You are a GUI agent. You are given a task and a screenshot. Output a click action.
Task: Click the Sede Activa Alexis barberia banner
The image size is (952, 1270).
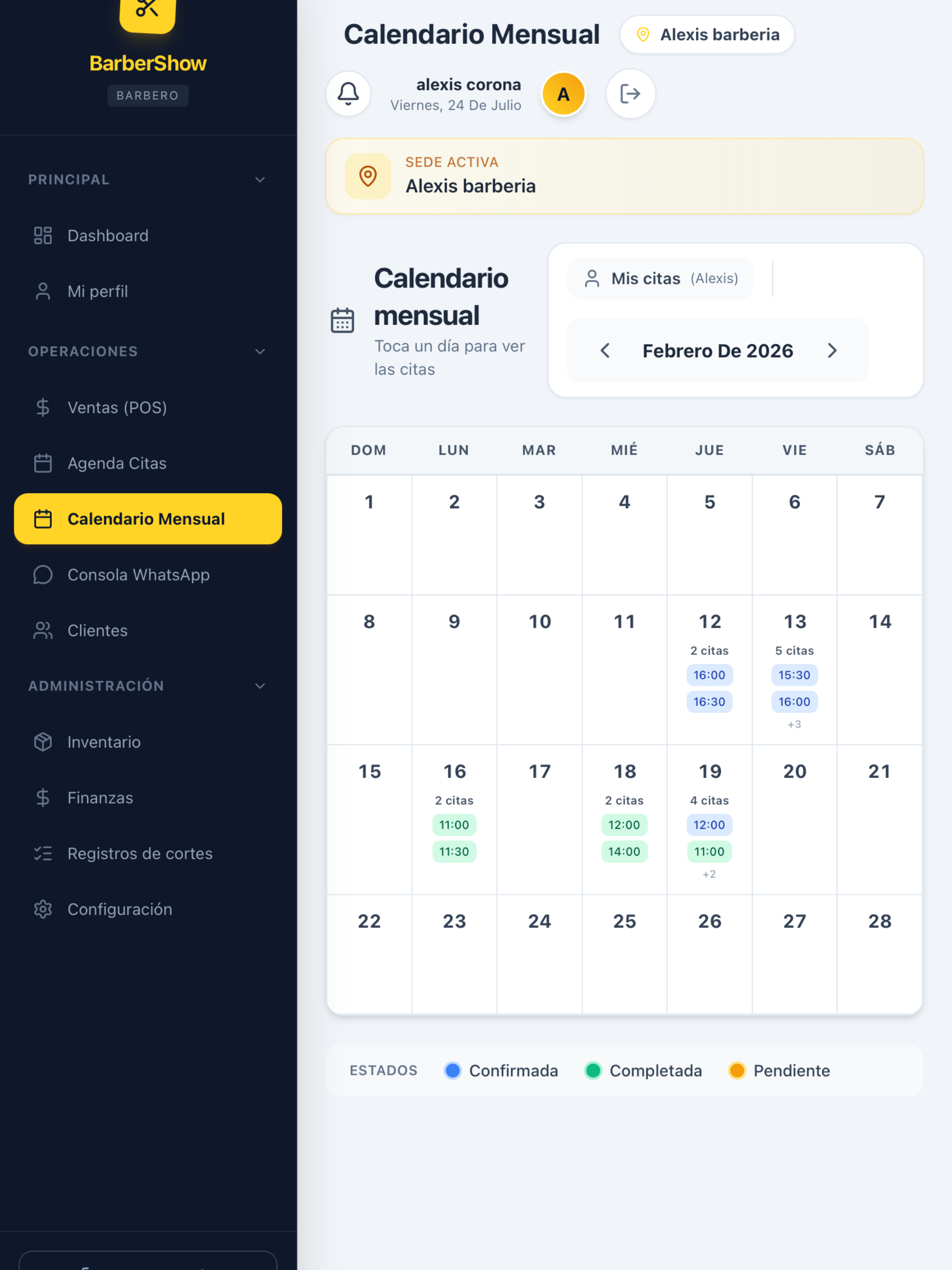(x=625, y=176)
